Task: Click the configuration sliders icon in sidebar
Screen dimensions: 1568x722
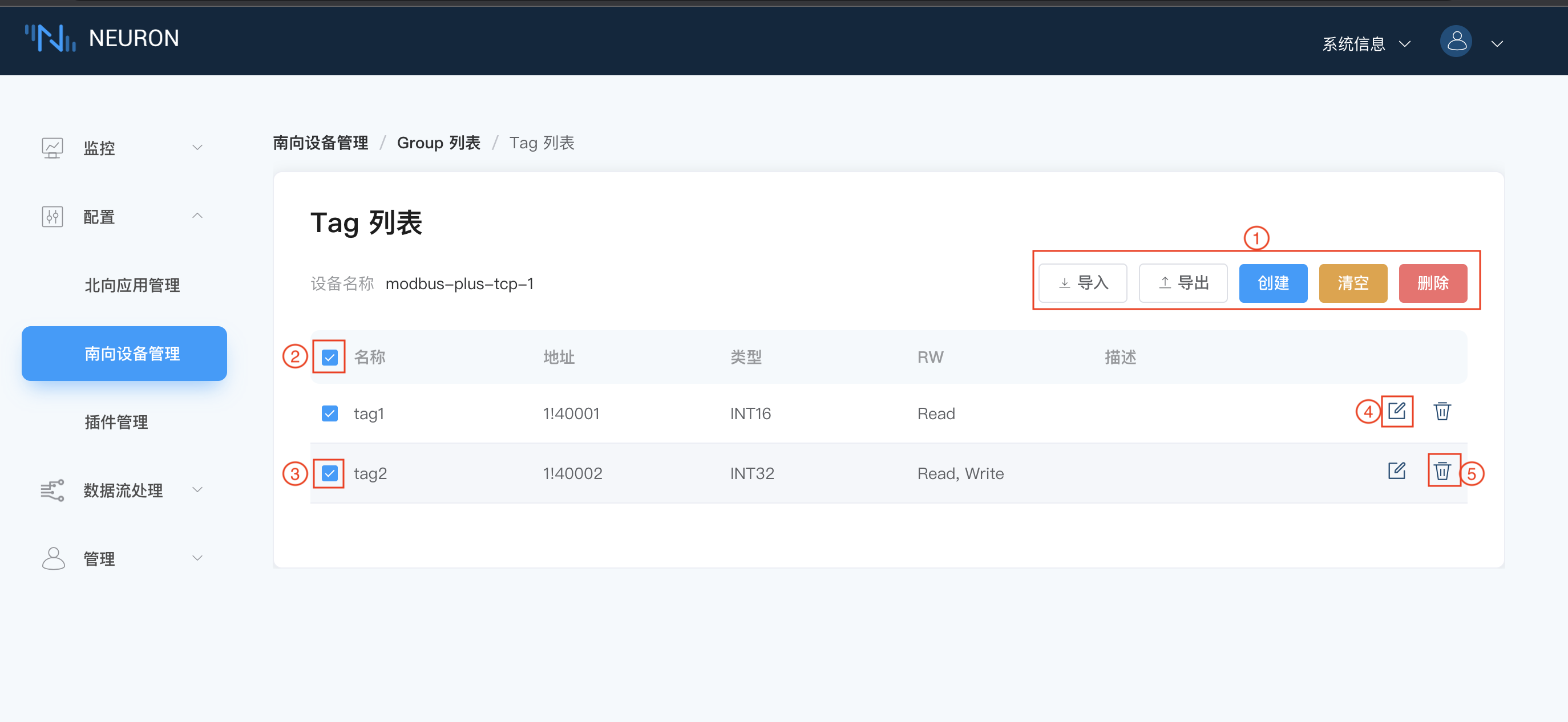Action: [52, 217]
